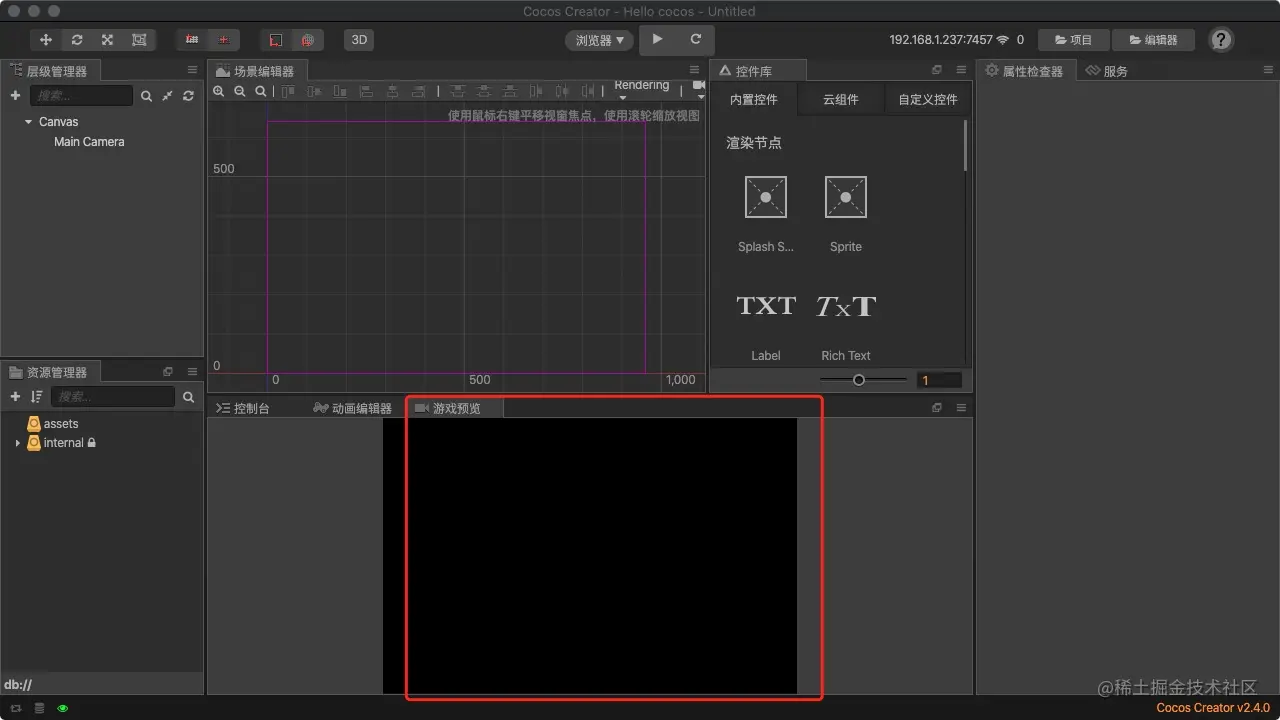1280x720 pixels.
Task: Zoom out the scene editor
Action: 240,91
